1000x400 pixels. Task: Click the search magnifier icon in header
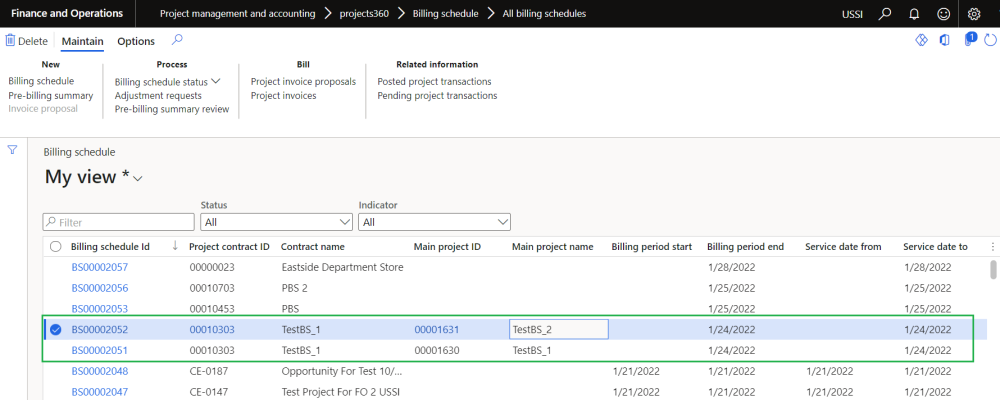tap(885, 14)
